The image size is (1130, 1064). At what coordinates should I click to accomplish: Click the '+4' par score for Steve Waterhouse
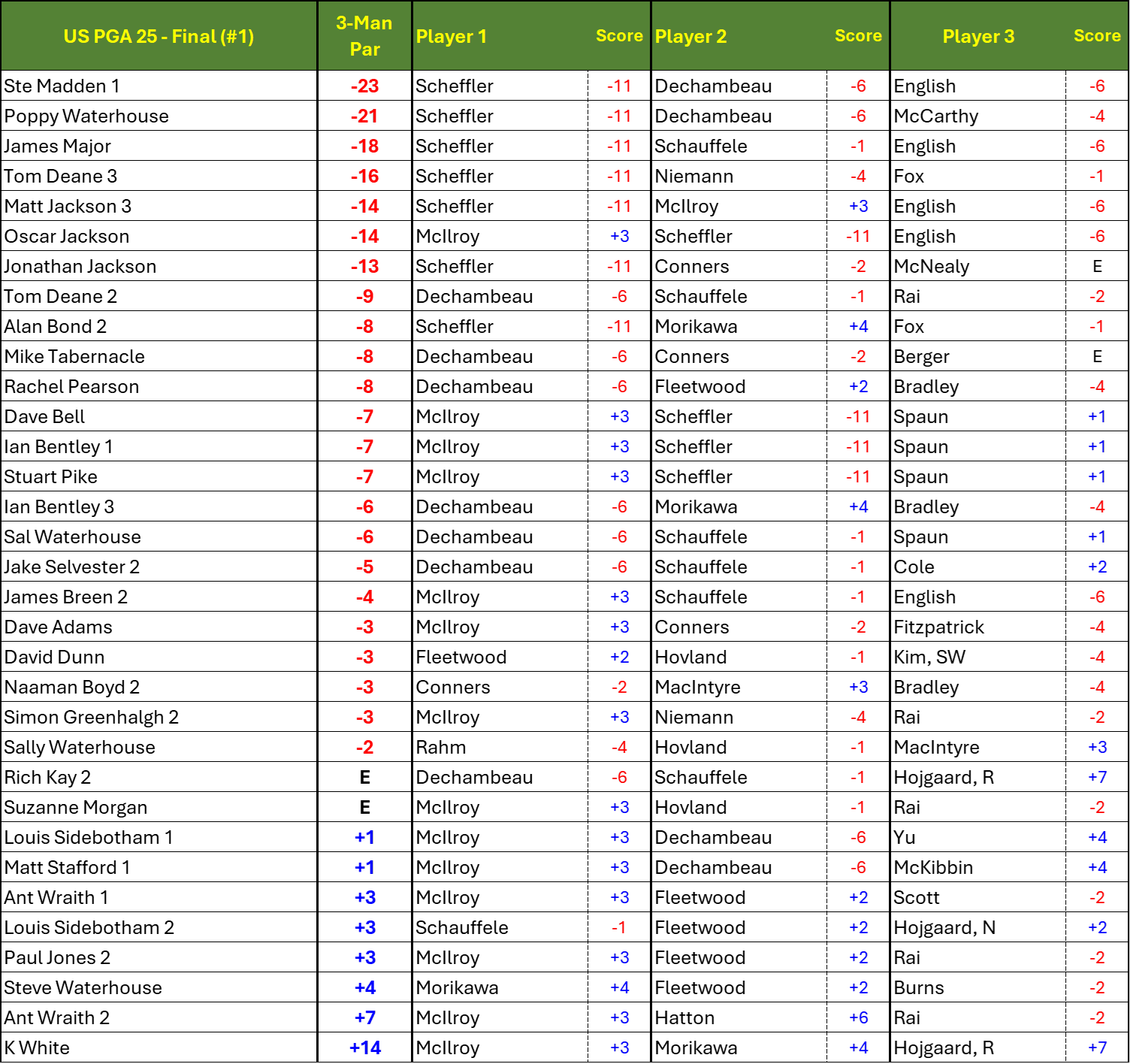click(x=364, y=987)
